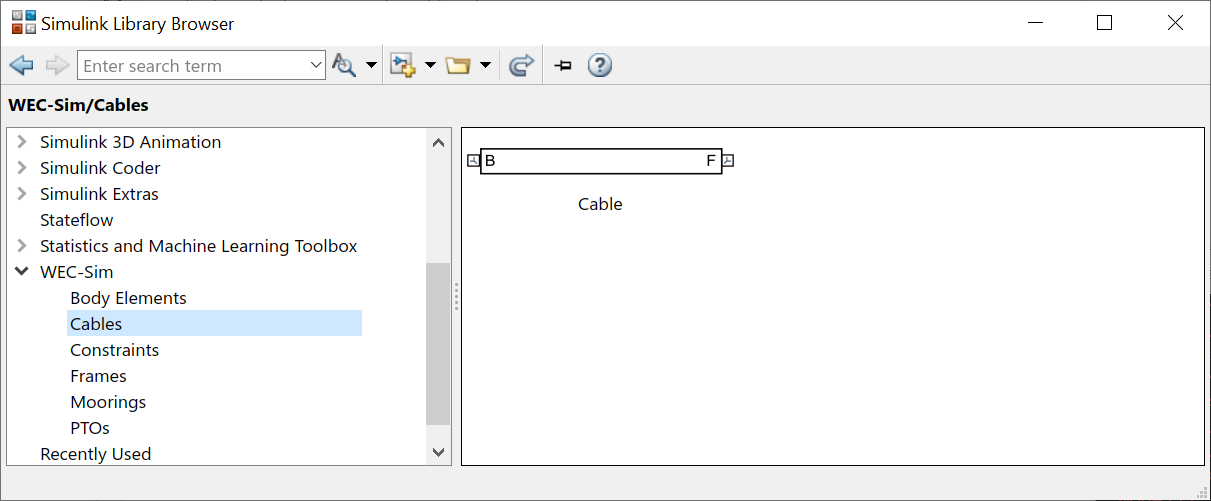Open the PTOs sublibrary
Viewport: 1211px width, 501px height.
tap(90, 428)
